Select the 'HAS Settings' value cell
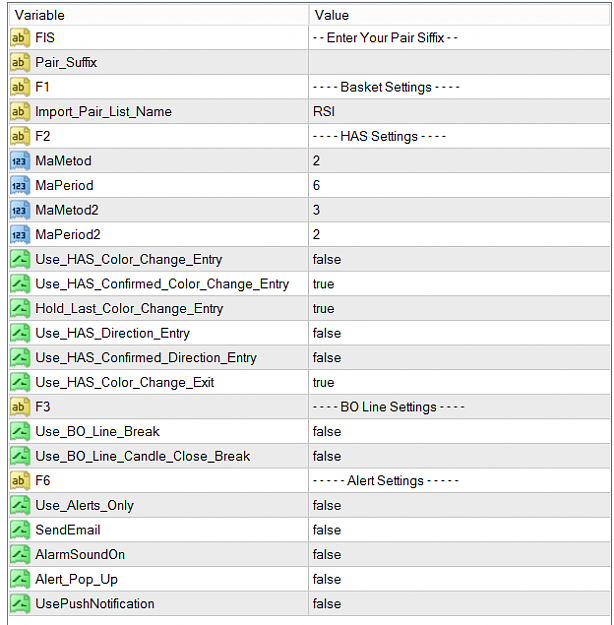Image resolution: width=614 pixels, height=625 pixels. [x=459, y=136]
